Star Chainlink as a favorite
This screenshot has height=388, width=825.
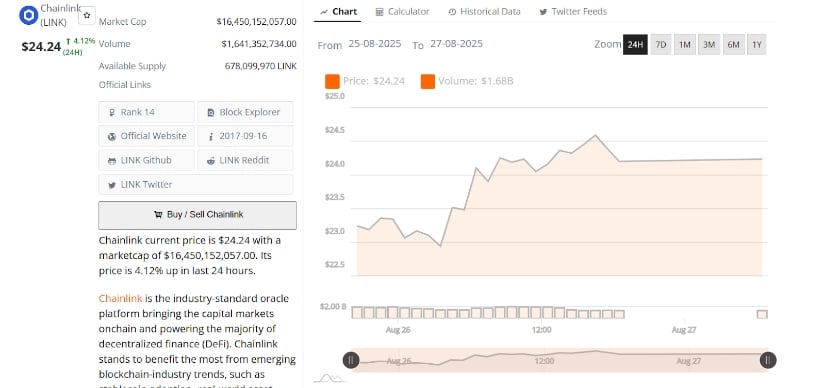click(87, 15)
